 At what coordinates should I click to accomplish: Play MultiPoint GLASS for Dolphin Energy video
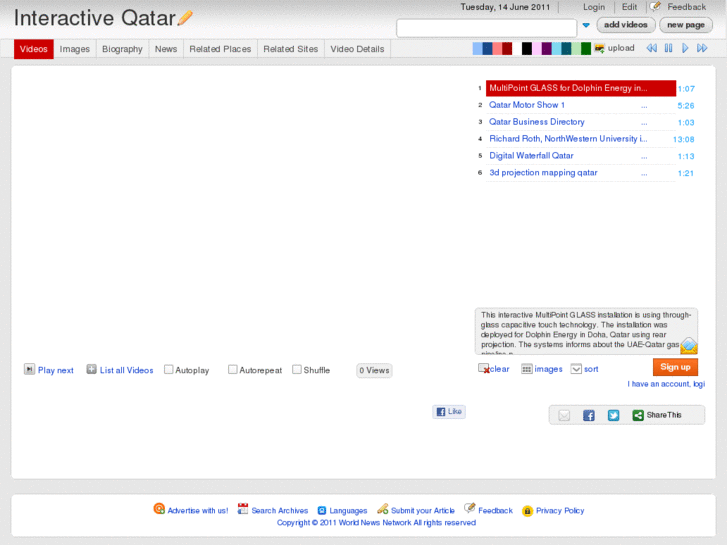[x=580, y=88]
